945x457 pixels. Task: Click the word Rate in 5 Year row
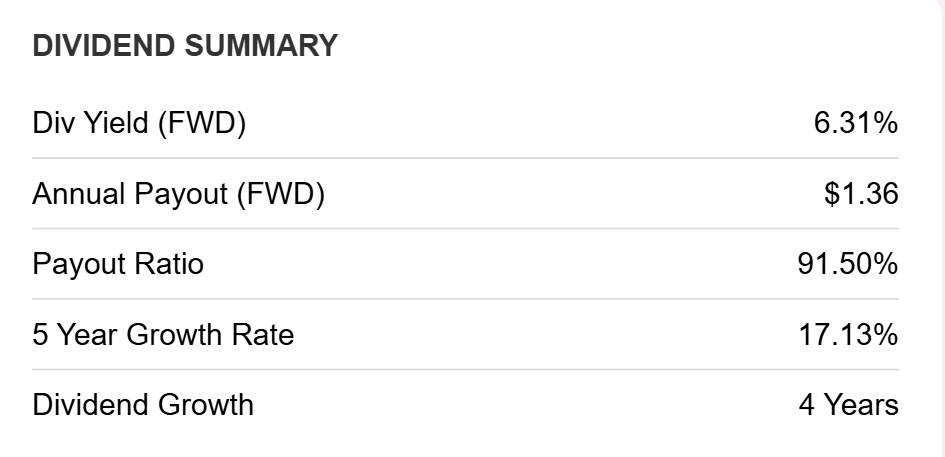click(x=266, y=335)
